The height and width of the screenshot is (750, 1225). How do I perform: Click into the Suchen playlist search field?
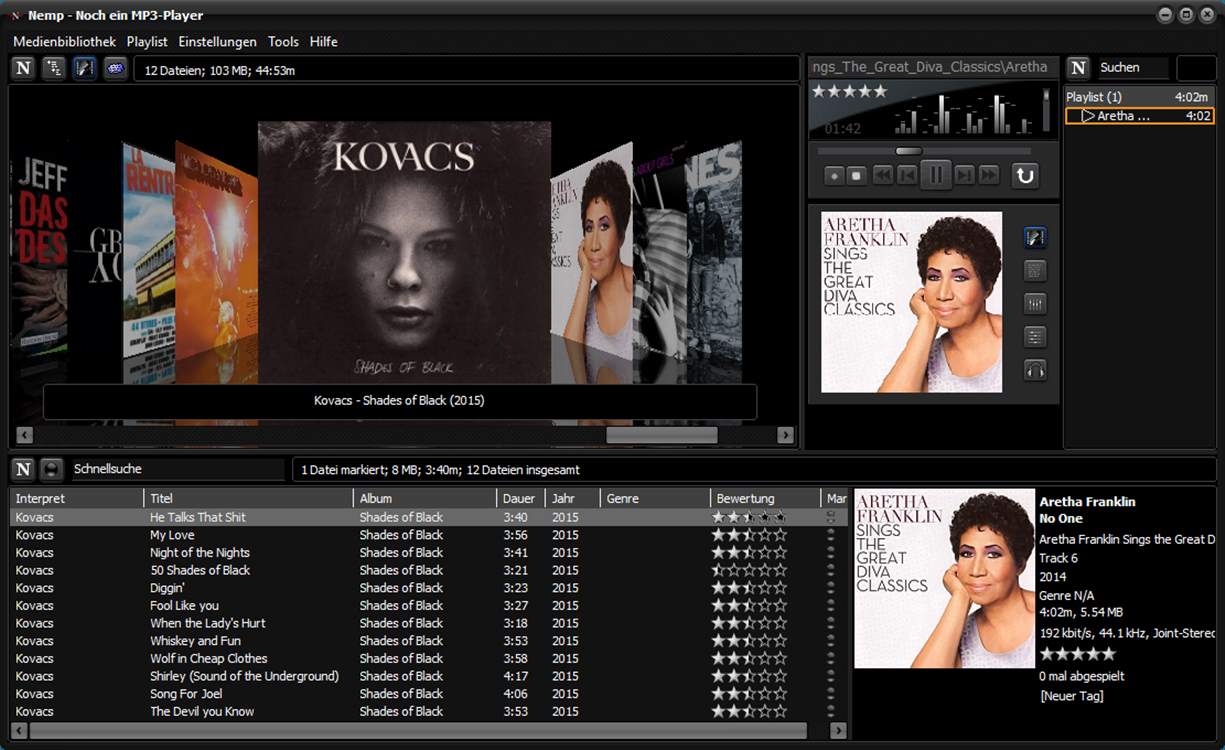(x=1133, y=67)
